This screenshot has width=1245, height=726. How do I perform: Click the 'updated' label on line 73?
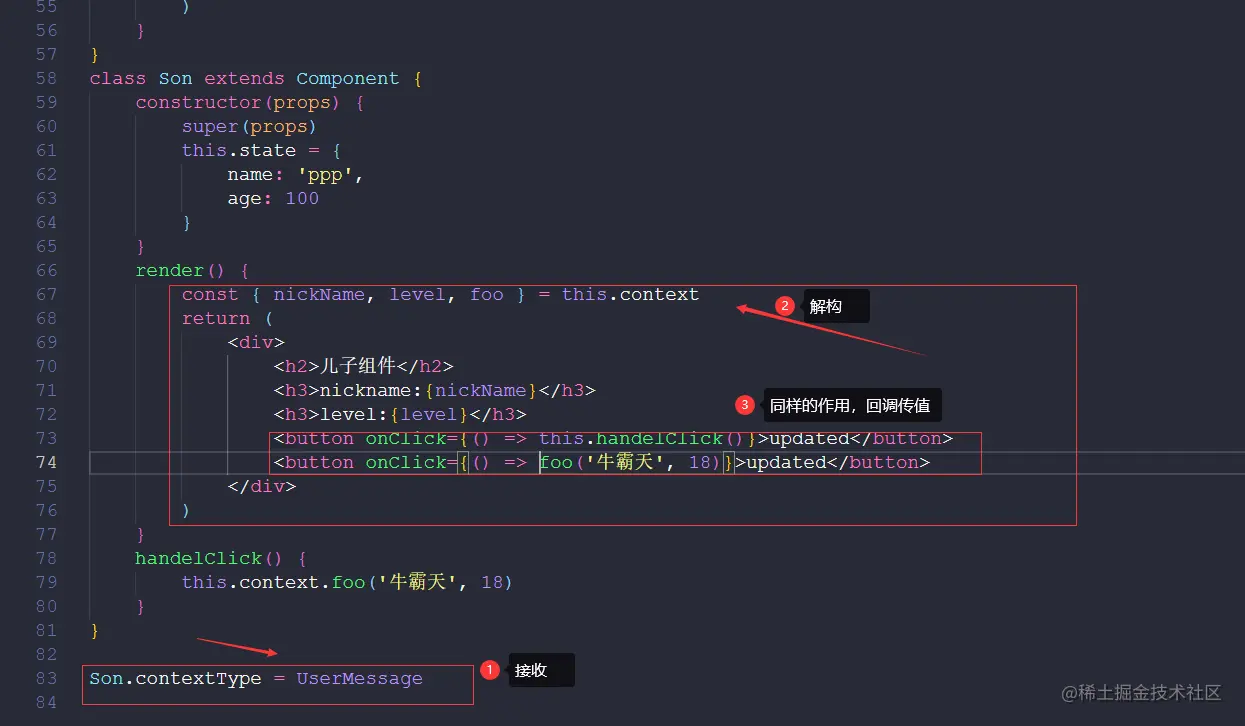point(809,438)
